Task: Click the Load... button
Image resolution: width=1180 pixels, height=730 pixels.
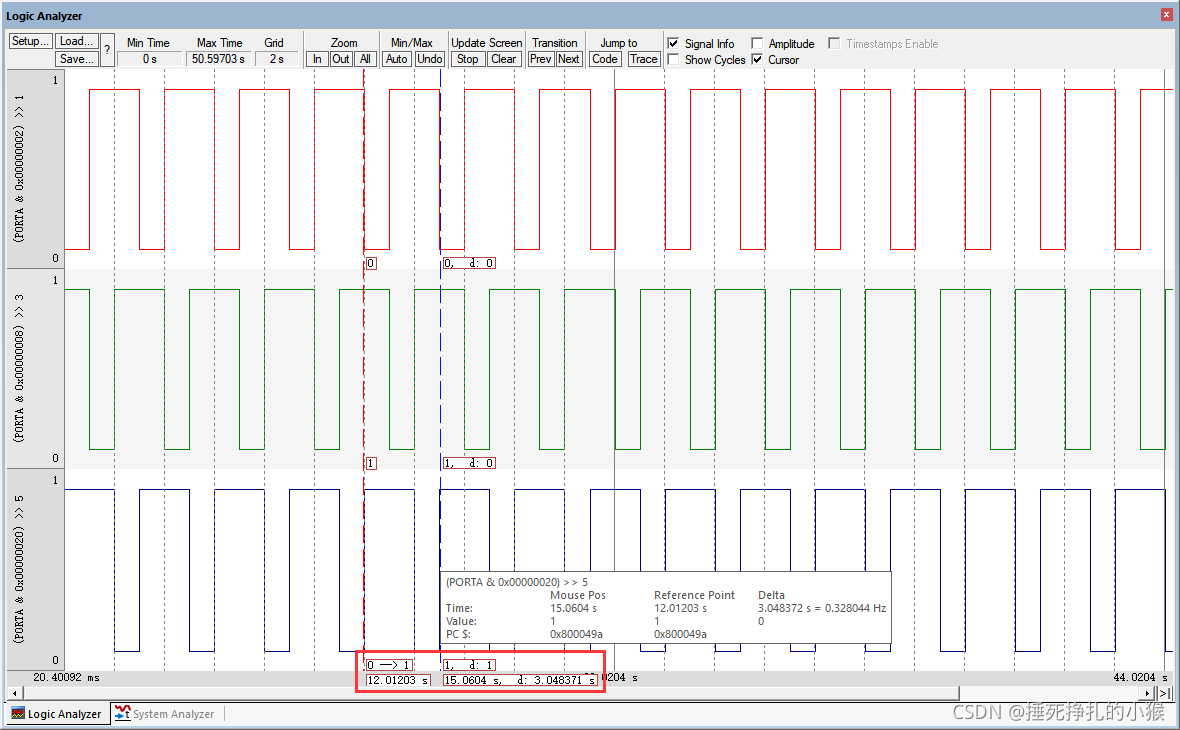Action: 76,41
